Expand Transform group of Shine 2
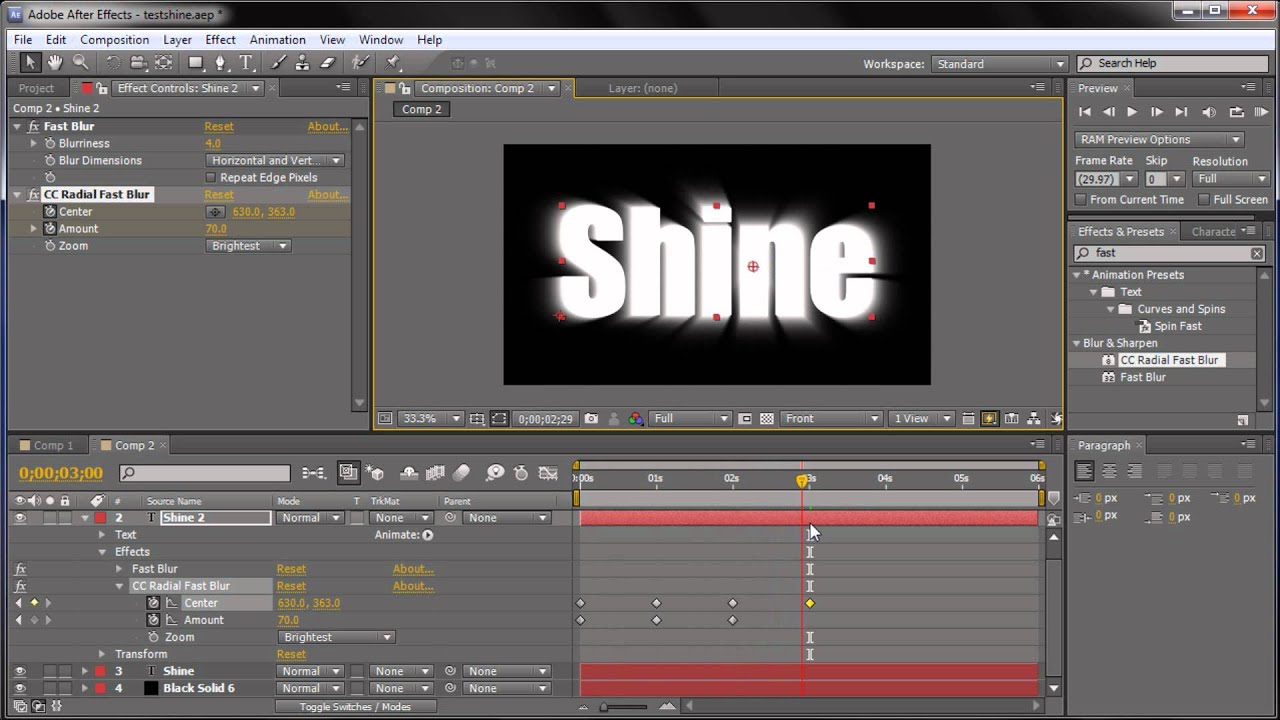The width and height of the screenshot is (1280, 720). point(102,654)
